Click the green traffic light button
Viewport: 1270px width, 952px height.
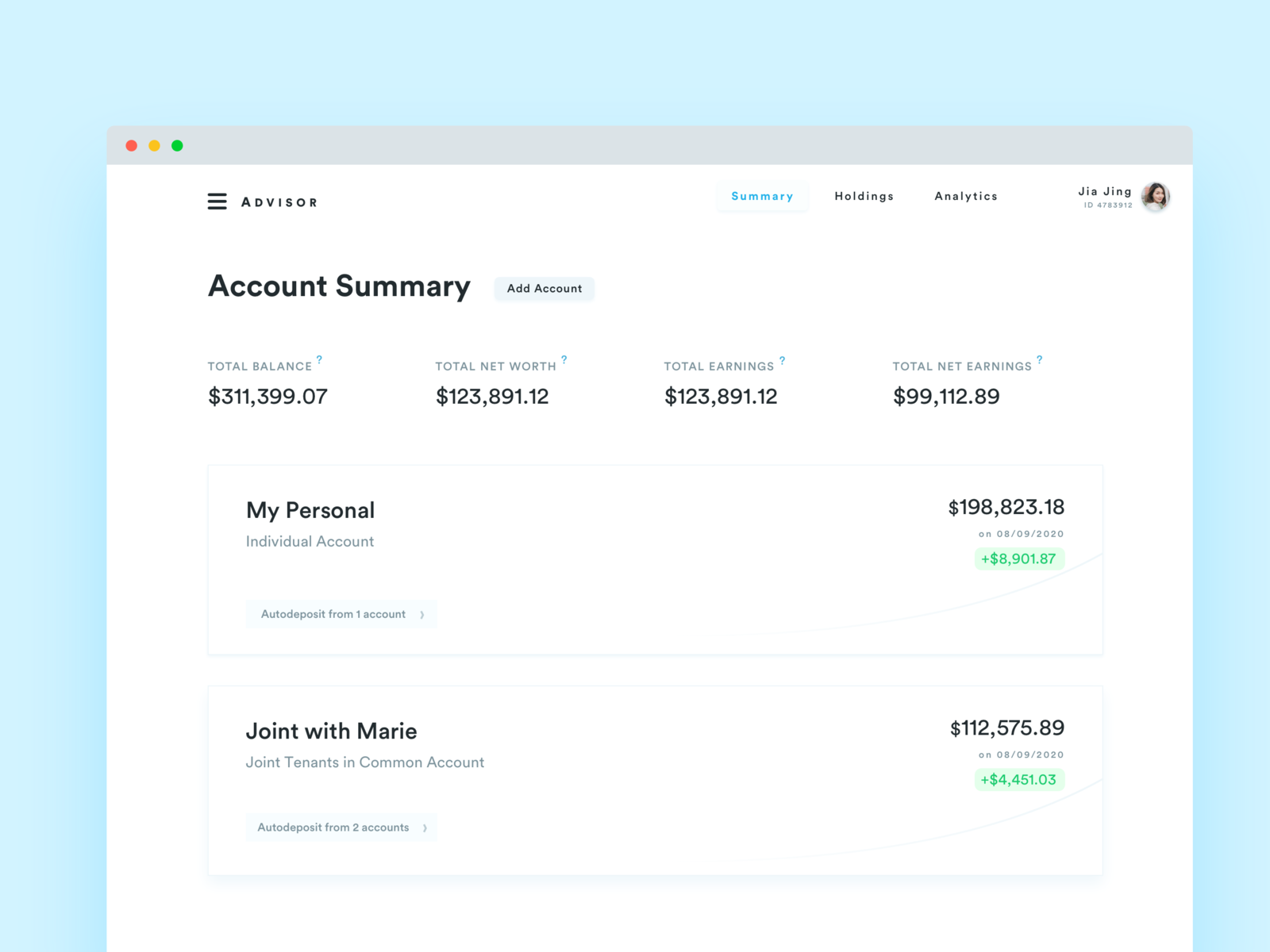(177, 145)
